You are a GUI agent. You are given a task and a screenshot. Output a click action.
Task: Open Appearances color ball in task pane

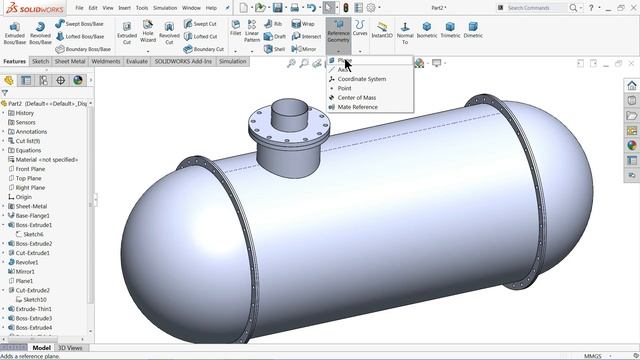pos(632,146)
